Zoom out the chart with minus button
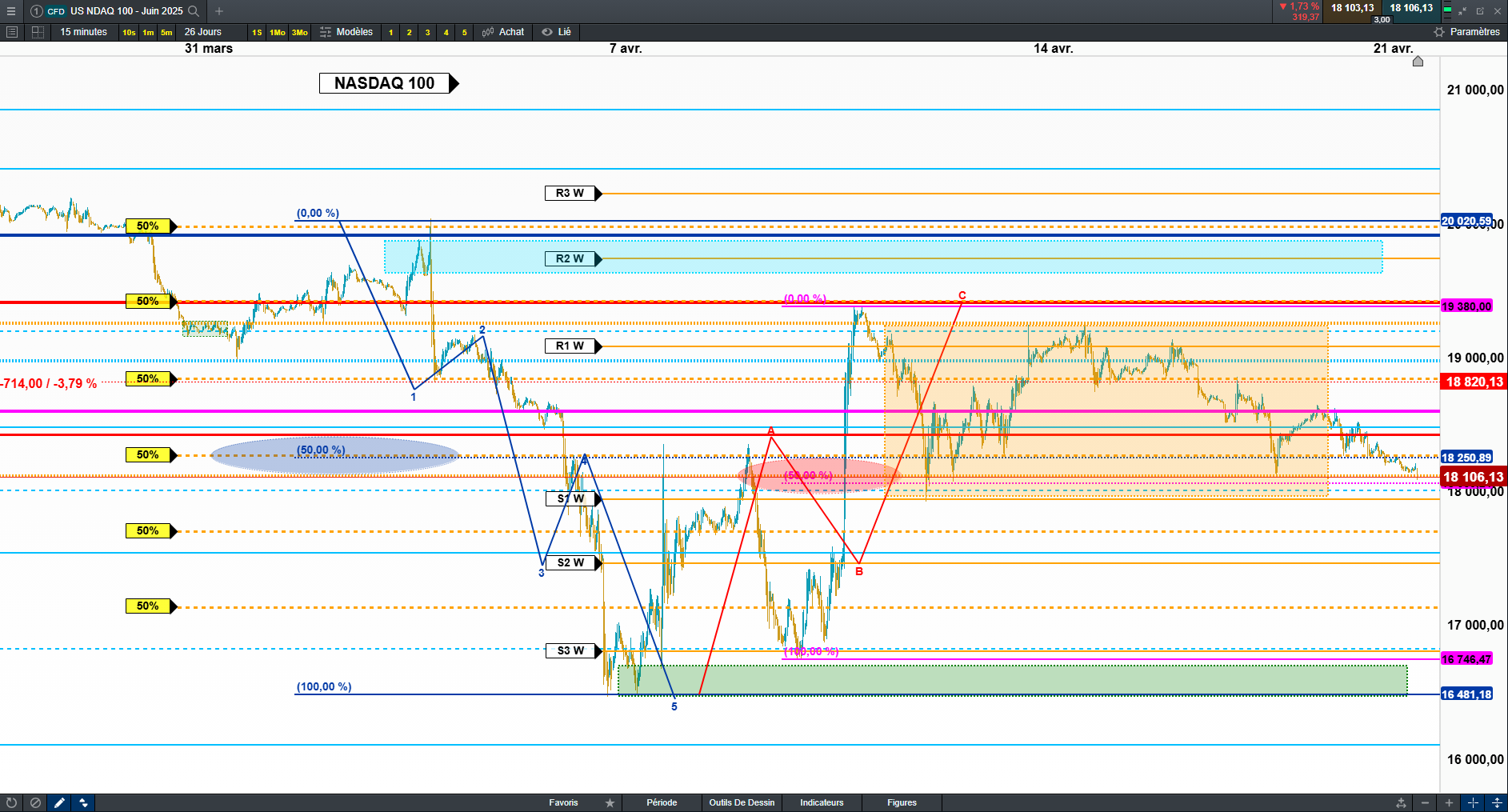Viewport: 1508px width, 812px height. (1425, 802)
